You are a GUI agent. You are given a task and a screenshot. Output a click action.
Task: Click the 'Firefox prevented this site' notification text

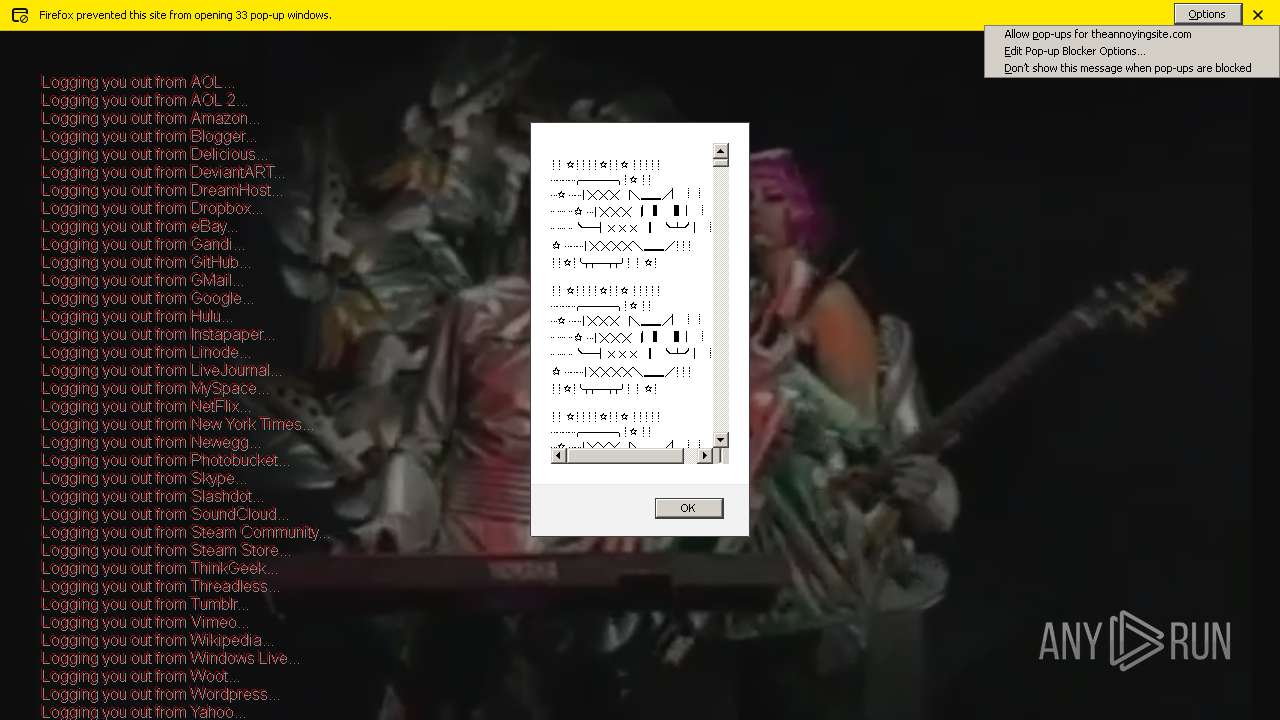pos(185,15)
